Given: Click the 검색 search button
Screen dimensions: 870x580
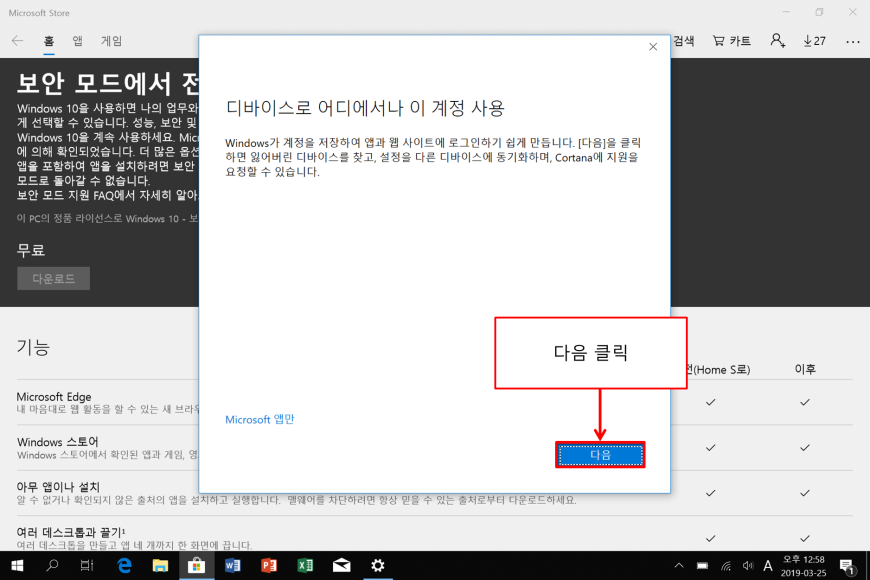Looking at the screenshot, I should 684,41.
